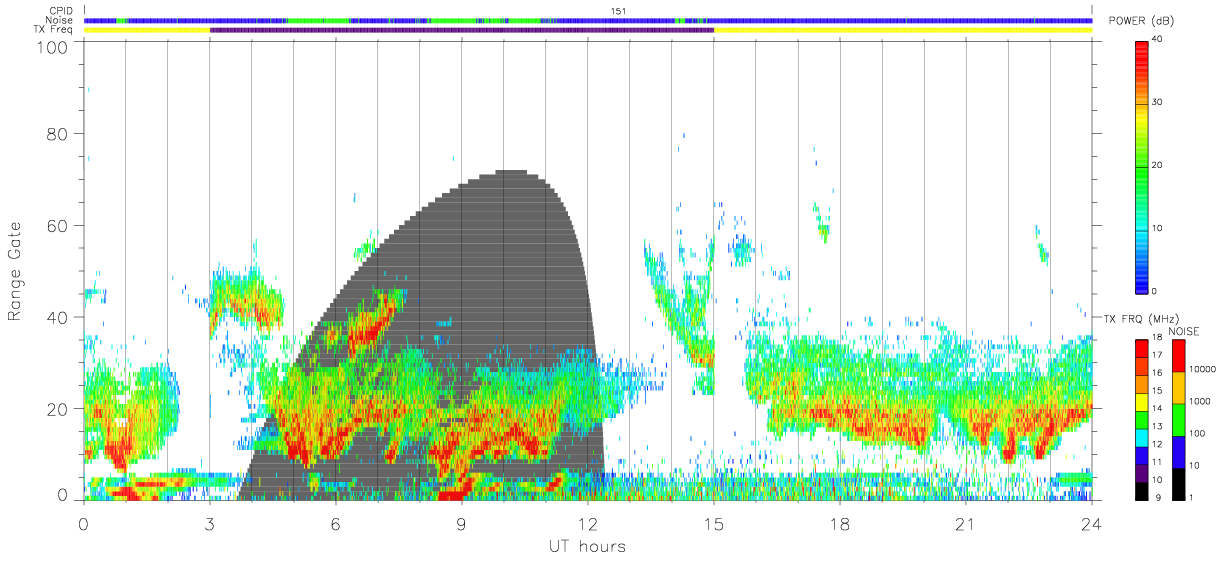Click the cyan block of the TX FRQ color bar
Screen dimensions: 1228x567
click(x=1142, y=437)
